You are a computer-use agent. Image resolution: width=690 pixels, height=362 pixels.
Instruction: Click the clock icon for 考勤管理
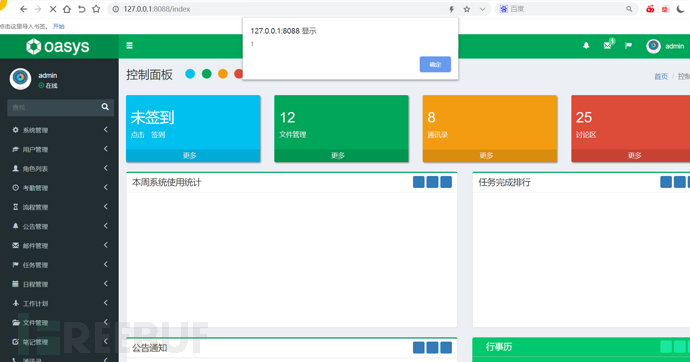point(15,187)
